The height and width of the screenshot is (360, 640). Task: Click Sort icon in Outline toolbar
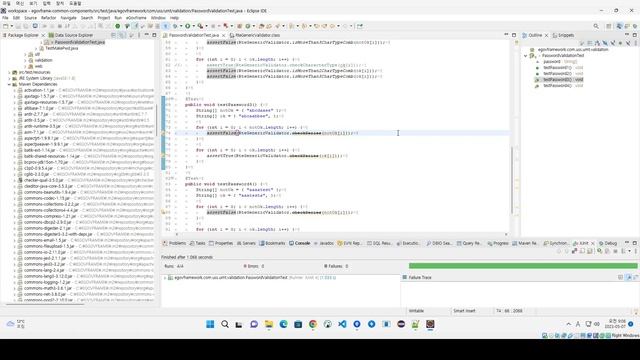[598, 43]
